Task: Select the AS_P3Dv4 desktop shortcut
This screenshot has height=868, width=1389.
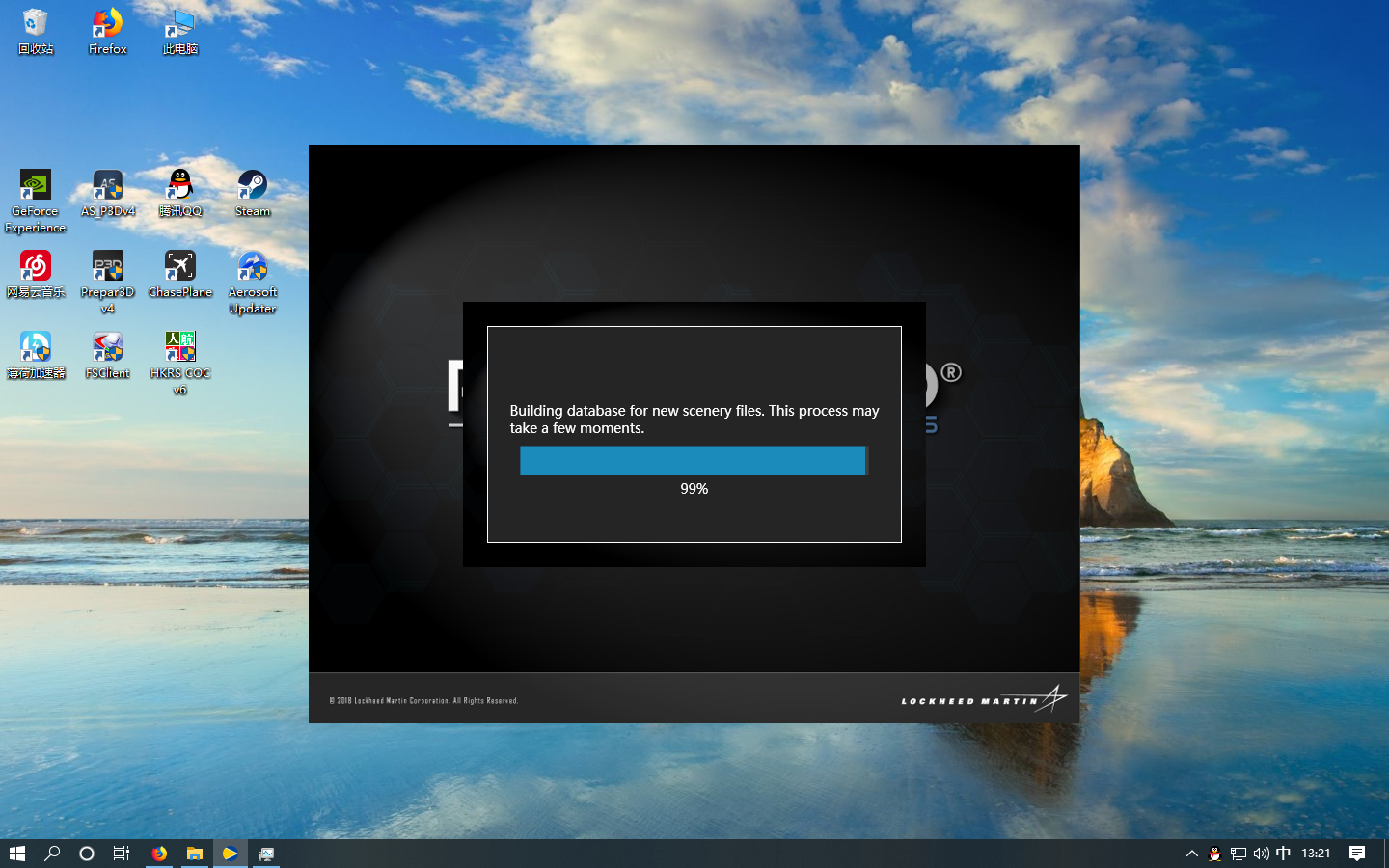Action: (x=108, y=194)
